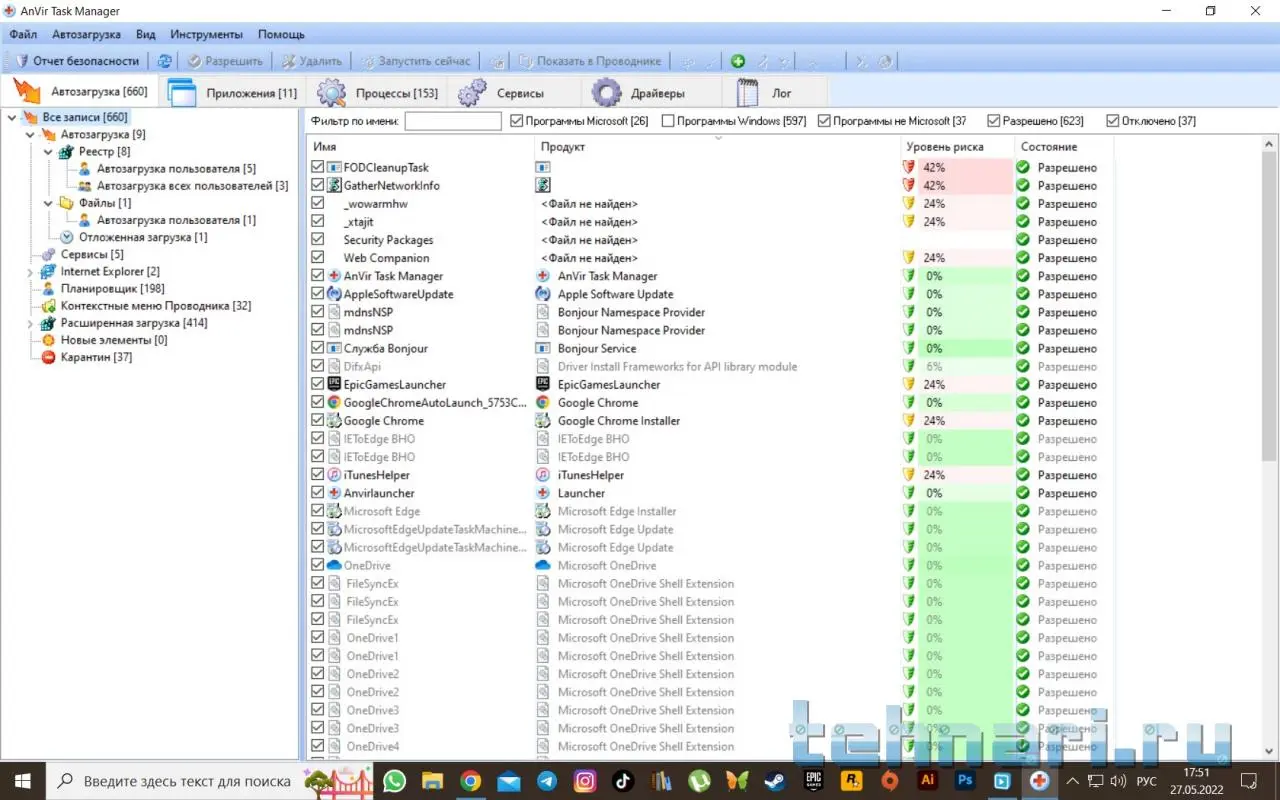This screenshot has width=1280, height=800.
Task: Open the Помощь menu
Action: click(281, 34)
